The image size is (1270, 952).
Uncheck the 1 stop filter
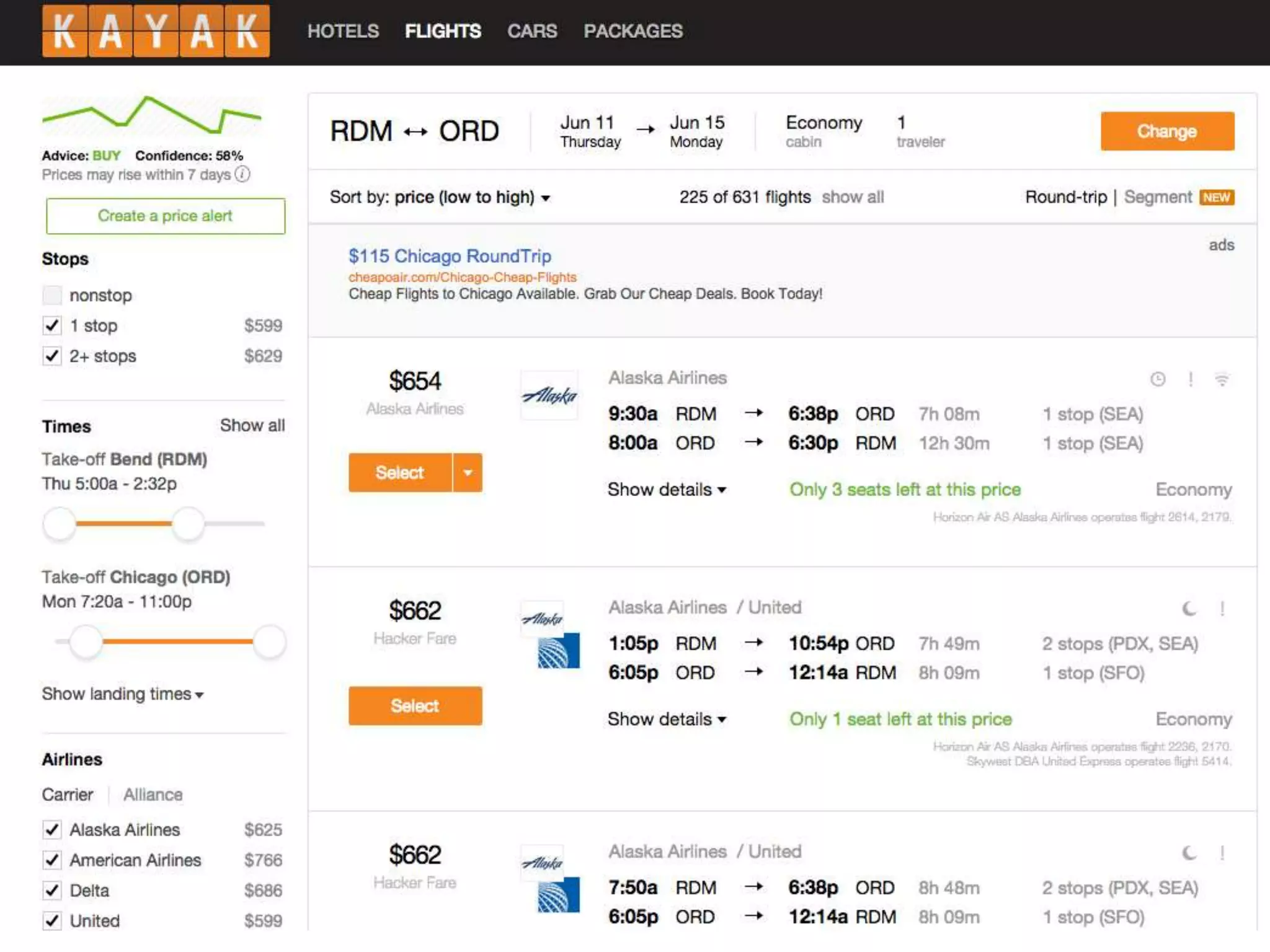(52, 326)
